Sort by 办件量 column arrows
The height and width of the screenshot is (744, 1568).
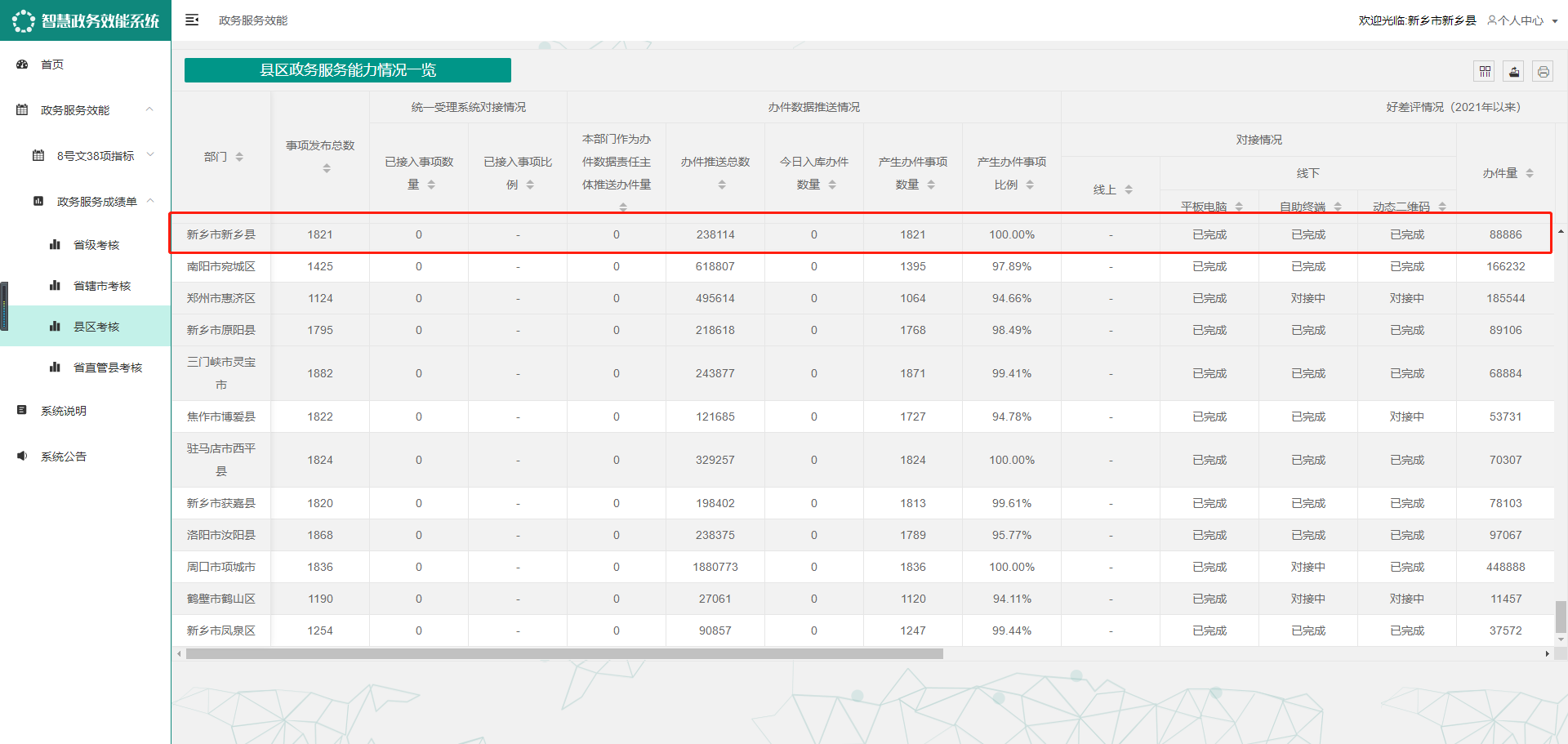coord(1530,173)
